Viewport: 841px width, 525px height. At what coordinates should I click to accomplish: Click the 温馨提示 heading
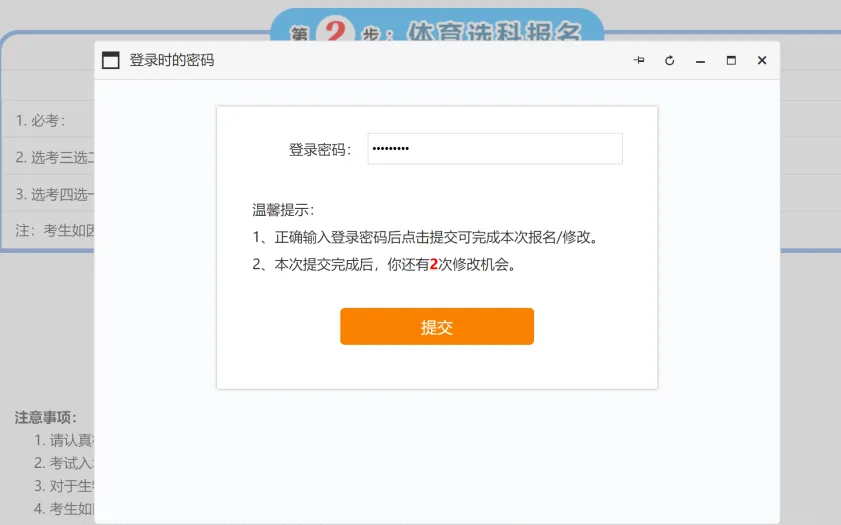[x=283, y=210]
